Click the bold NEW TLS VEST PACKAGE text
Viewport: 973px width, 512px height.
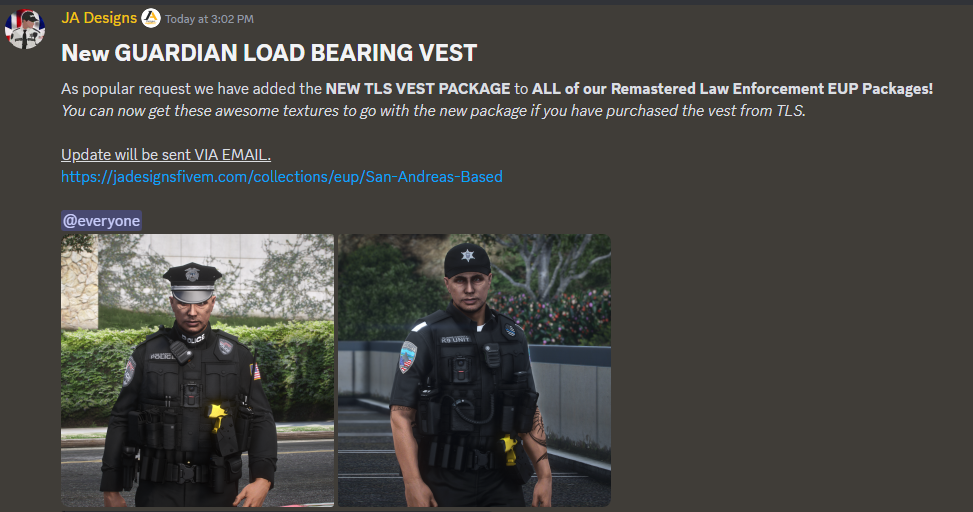click(x=418, y=89)
